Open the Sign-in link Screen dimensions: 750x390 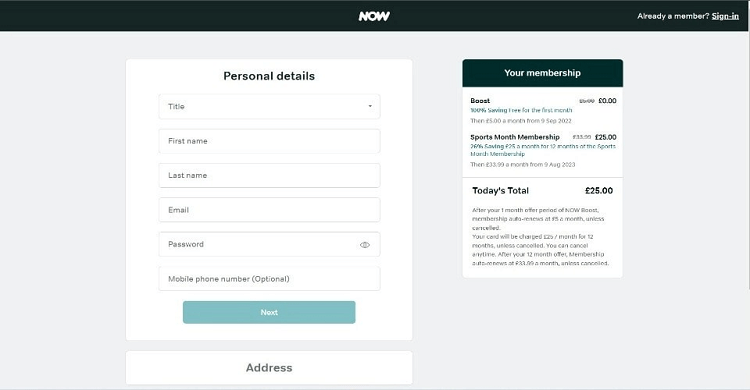(x=725, y=16)
